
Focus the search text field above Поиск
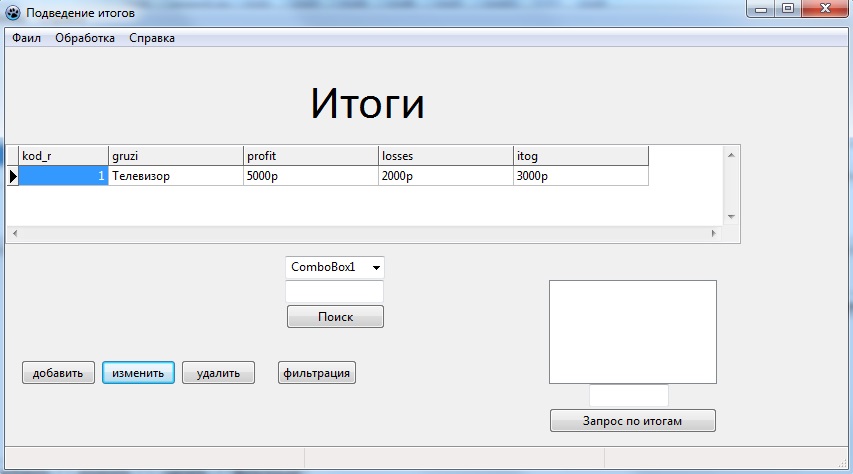tap(335, 292)
